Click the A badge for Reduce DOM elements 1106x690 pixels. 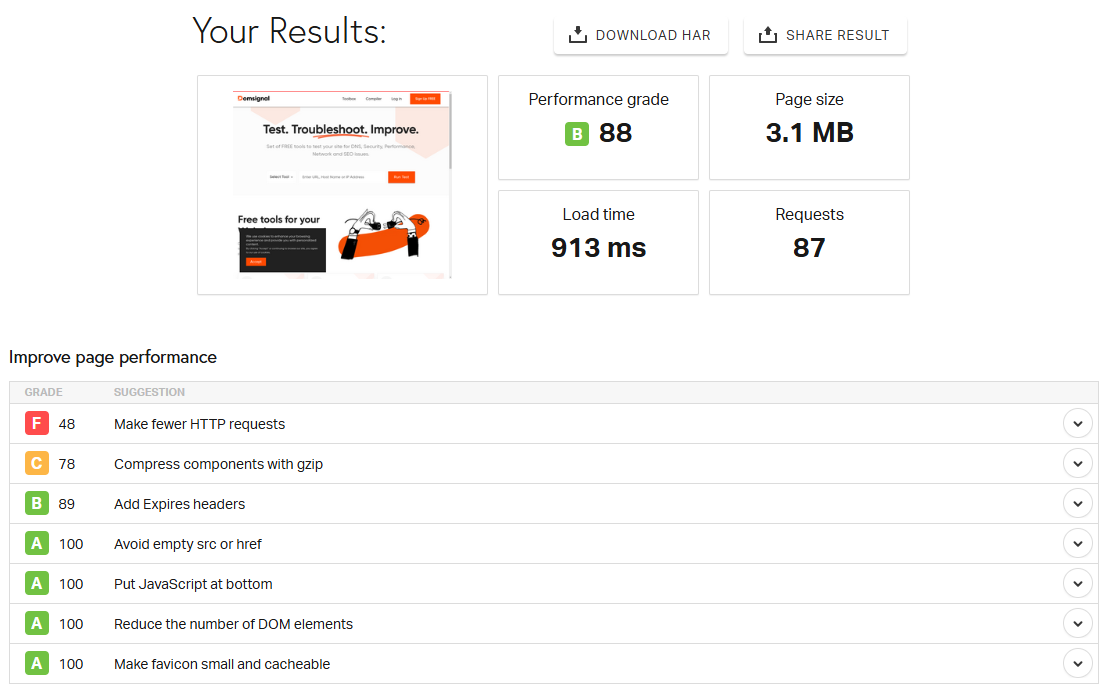coord(37,624)
